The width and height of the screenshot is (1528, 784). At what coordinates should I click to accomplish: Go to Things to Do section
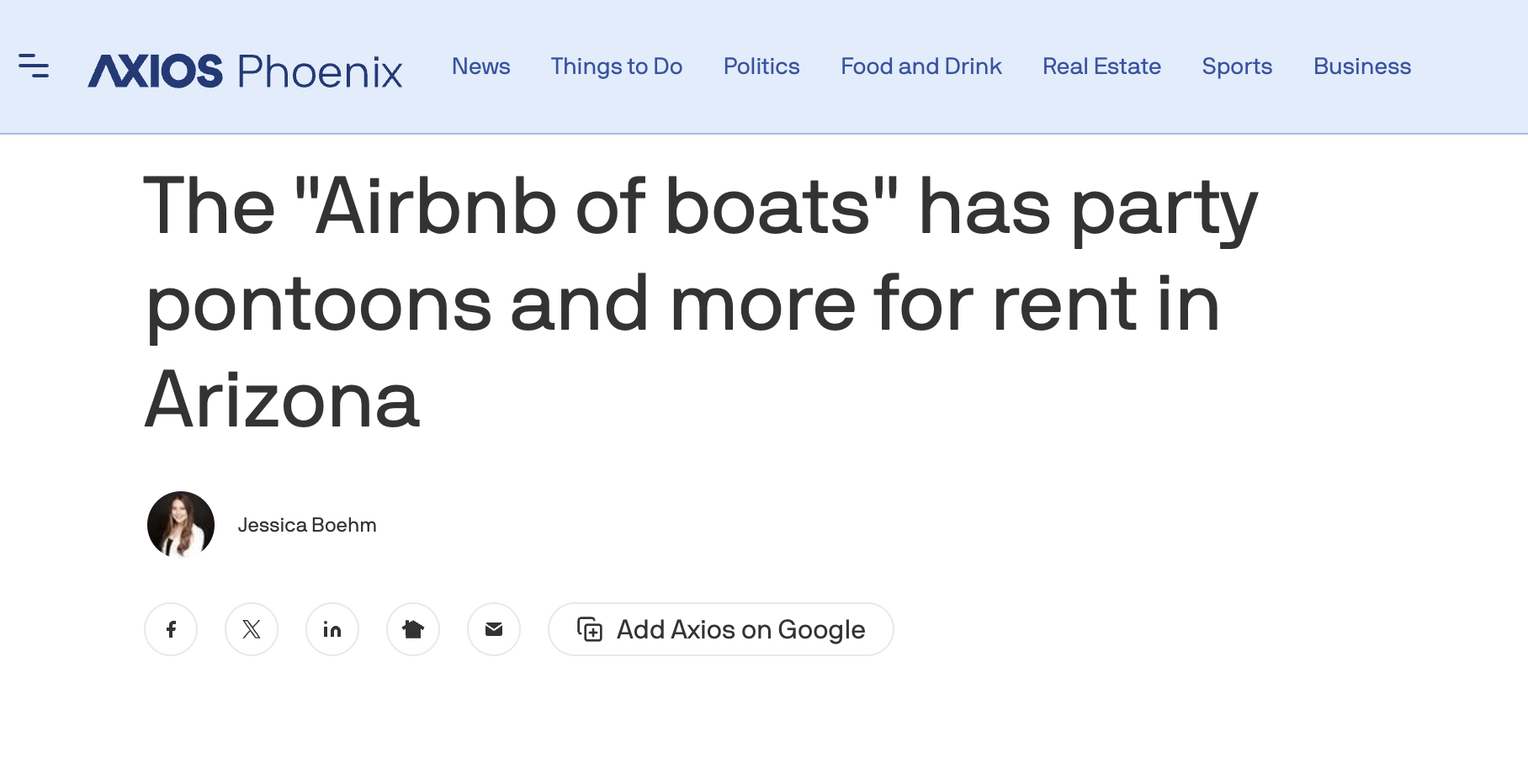point(616,66)
